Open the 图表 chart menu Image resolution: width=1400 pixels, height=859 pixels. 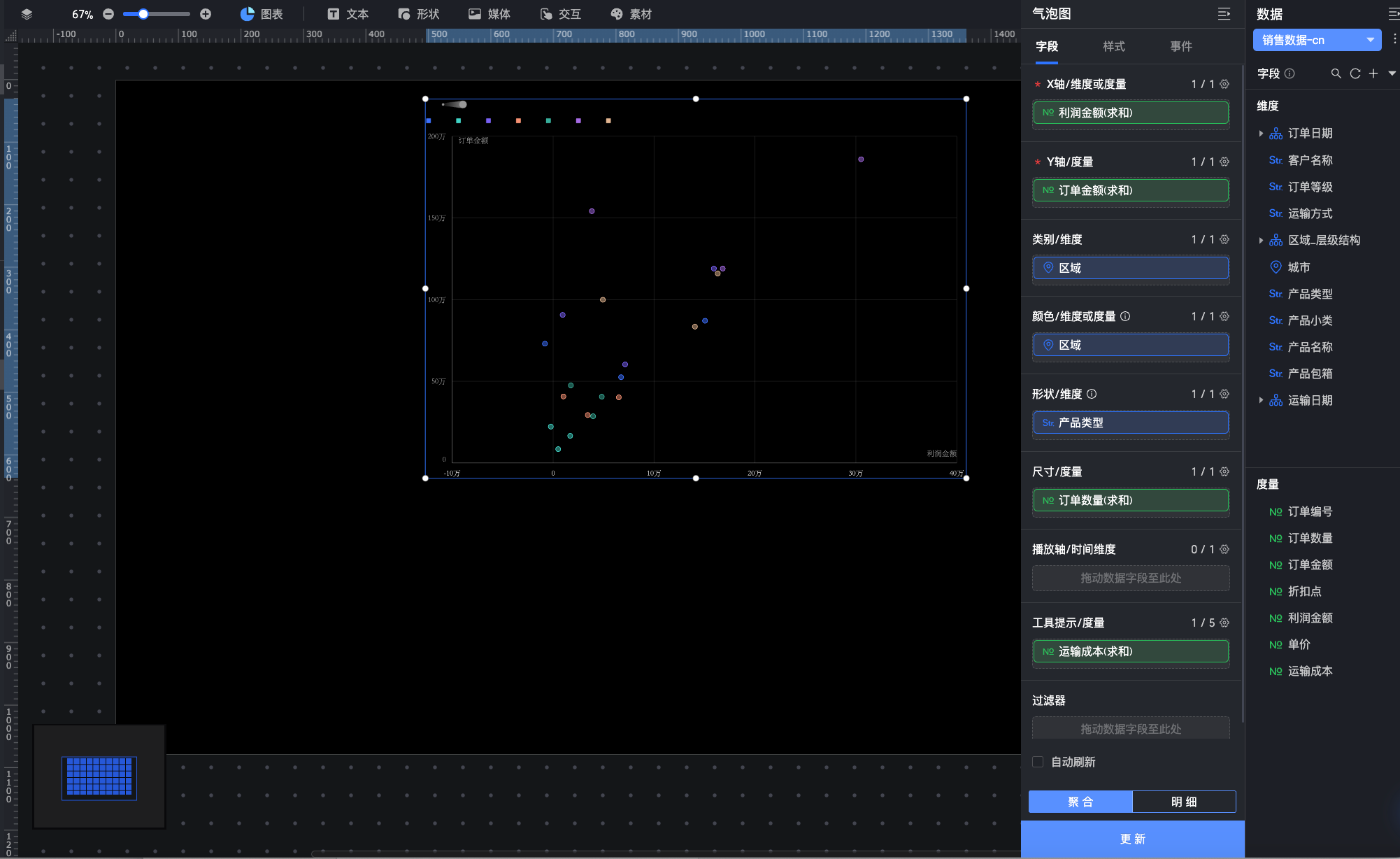262,14
